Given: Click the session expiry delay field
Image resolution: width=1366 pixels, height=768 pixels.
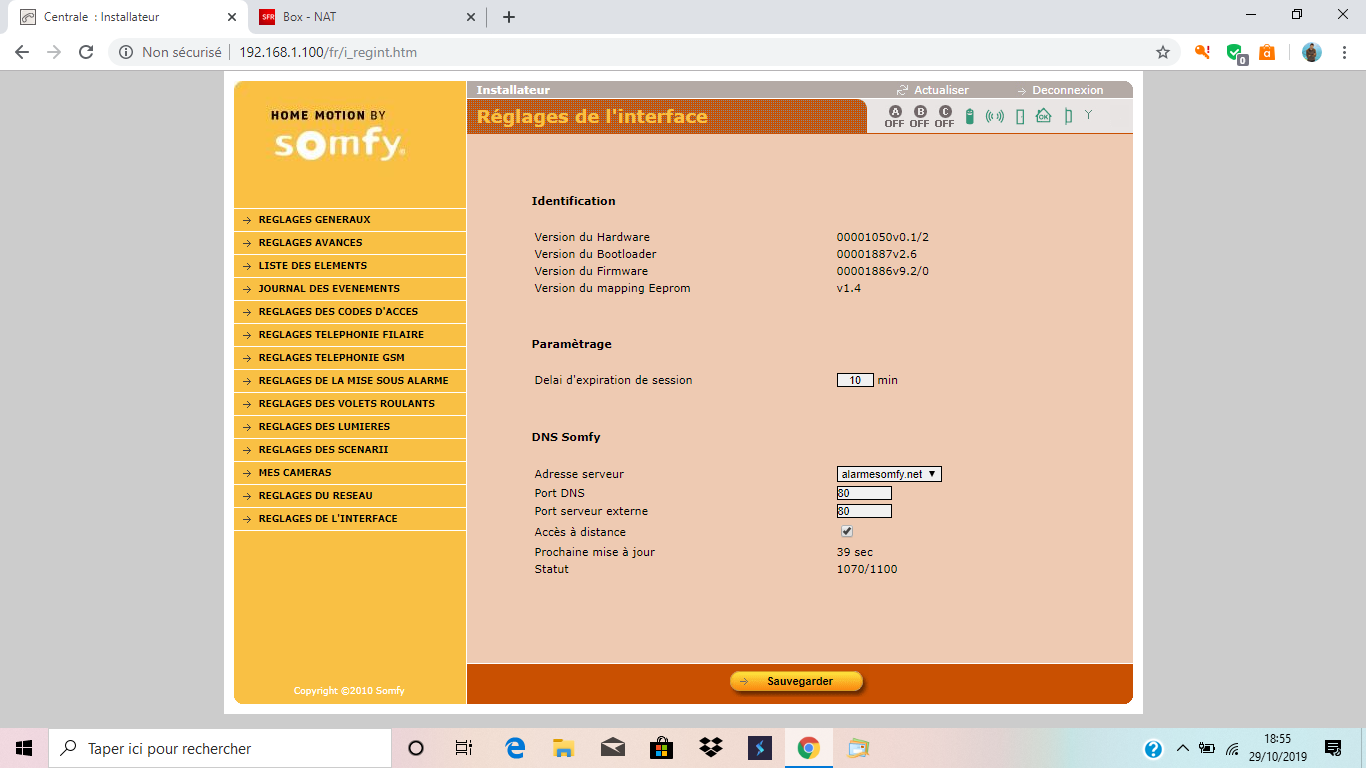Looking at the screenshot, I should [855, 380].
